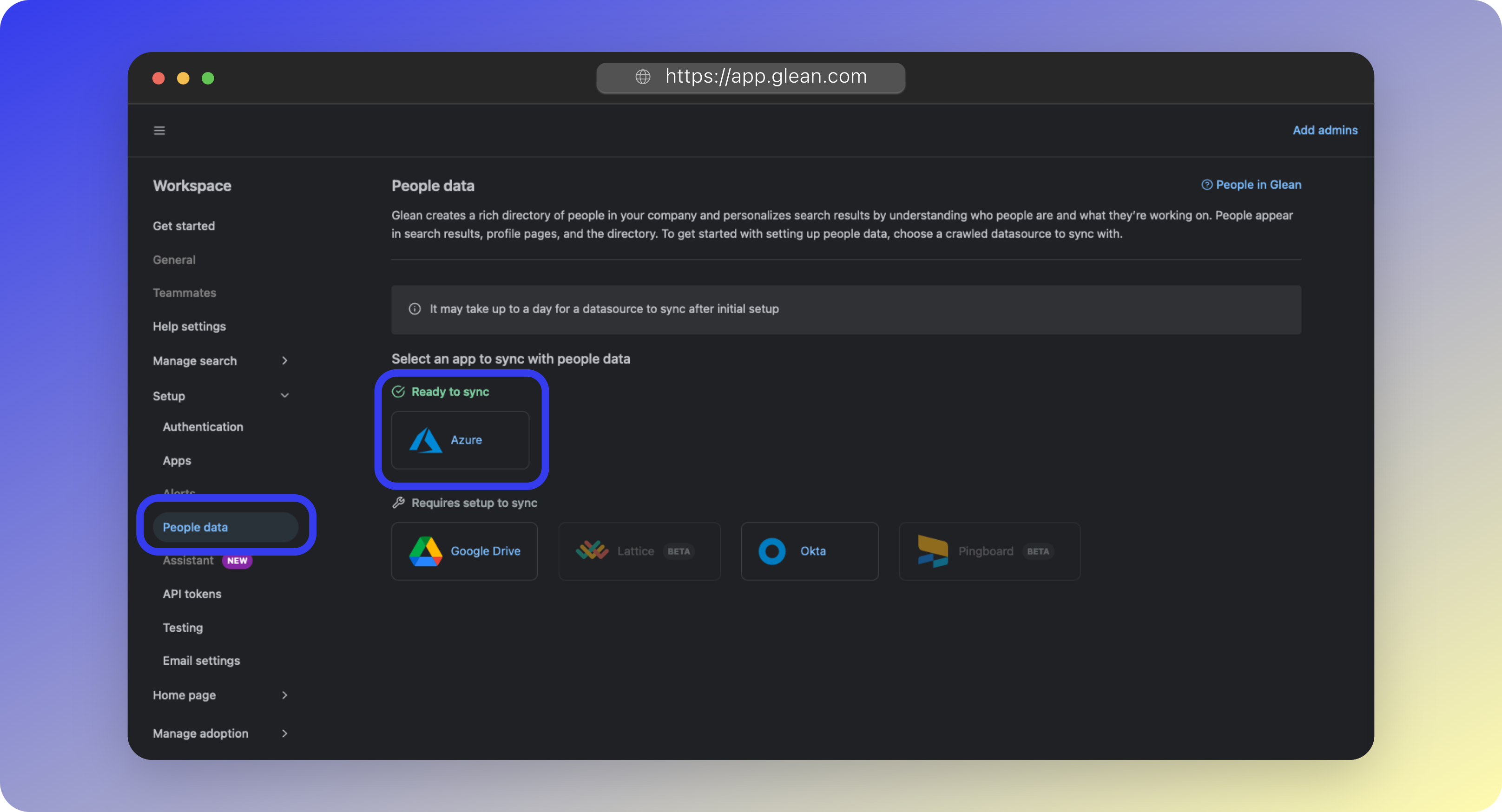The width and height of the screenshot is (1502, 812).
Task: Click the Add admins link
Action: point(1325,130)
